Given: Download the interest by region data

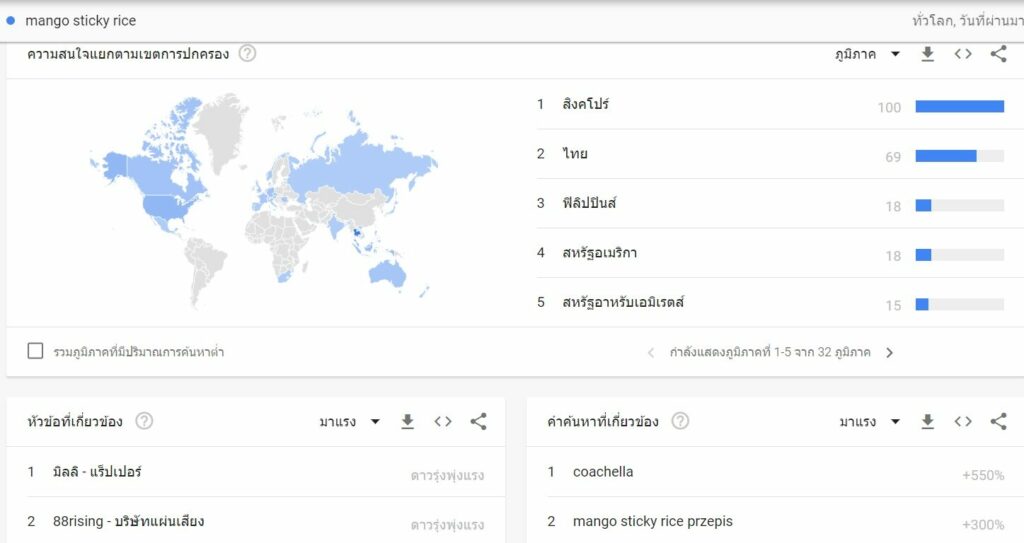Looking at the screenshot, I should (927, 54).
